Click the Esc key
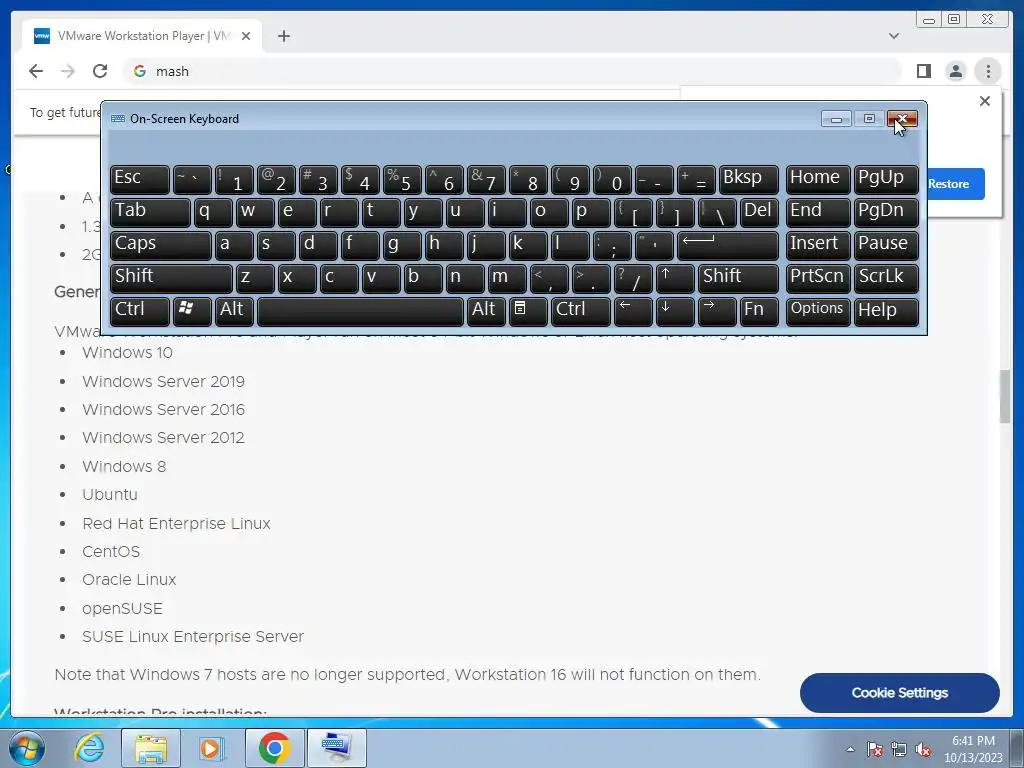This screenshot has height=768, width=1024. point(140,180)
